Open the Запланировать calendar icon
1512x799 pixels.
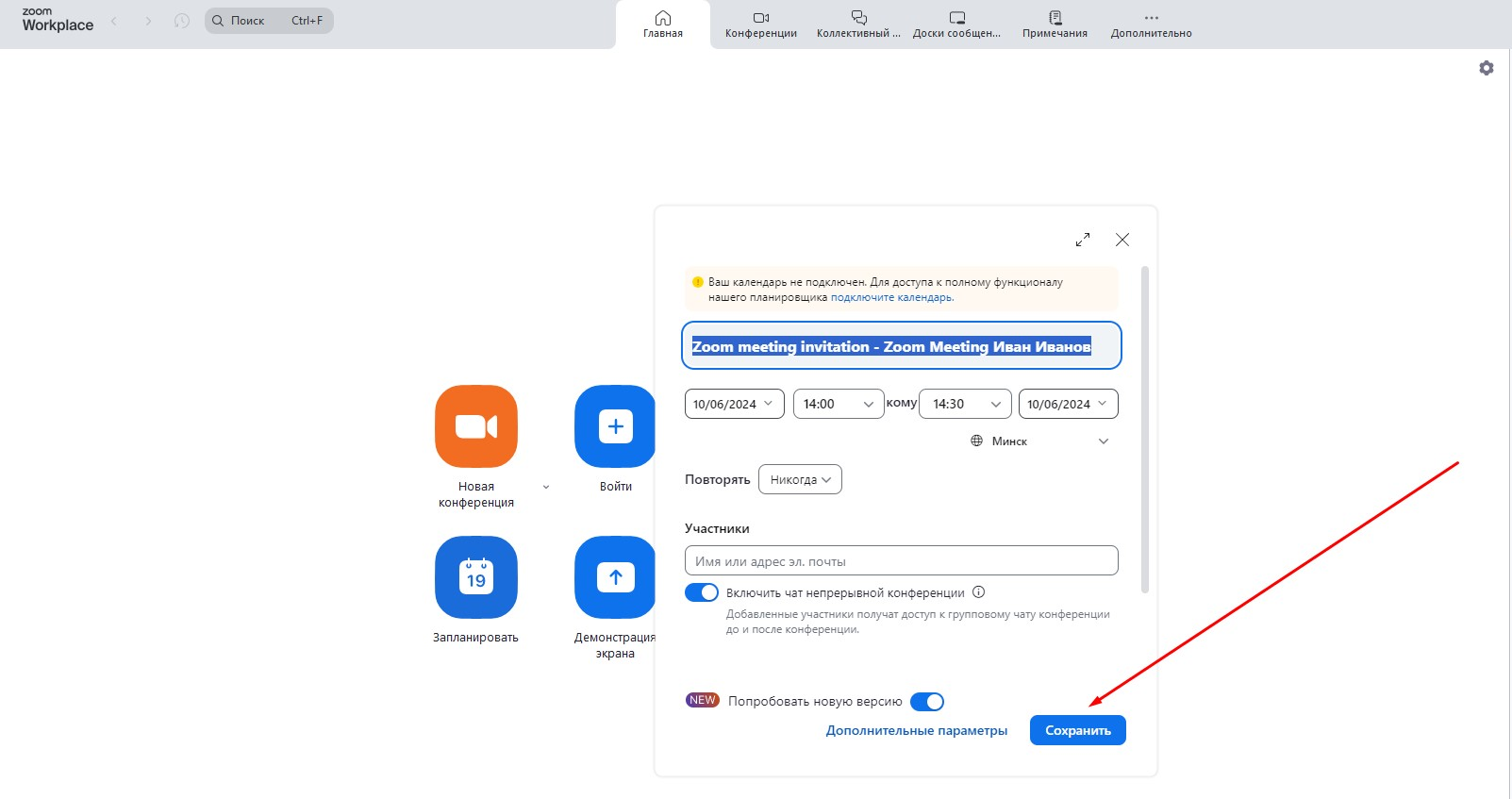coord(475,577)
